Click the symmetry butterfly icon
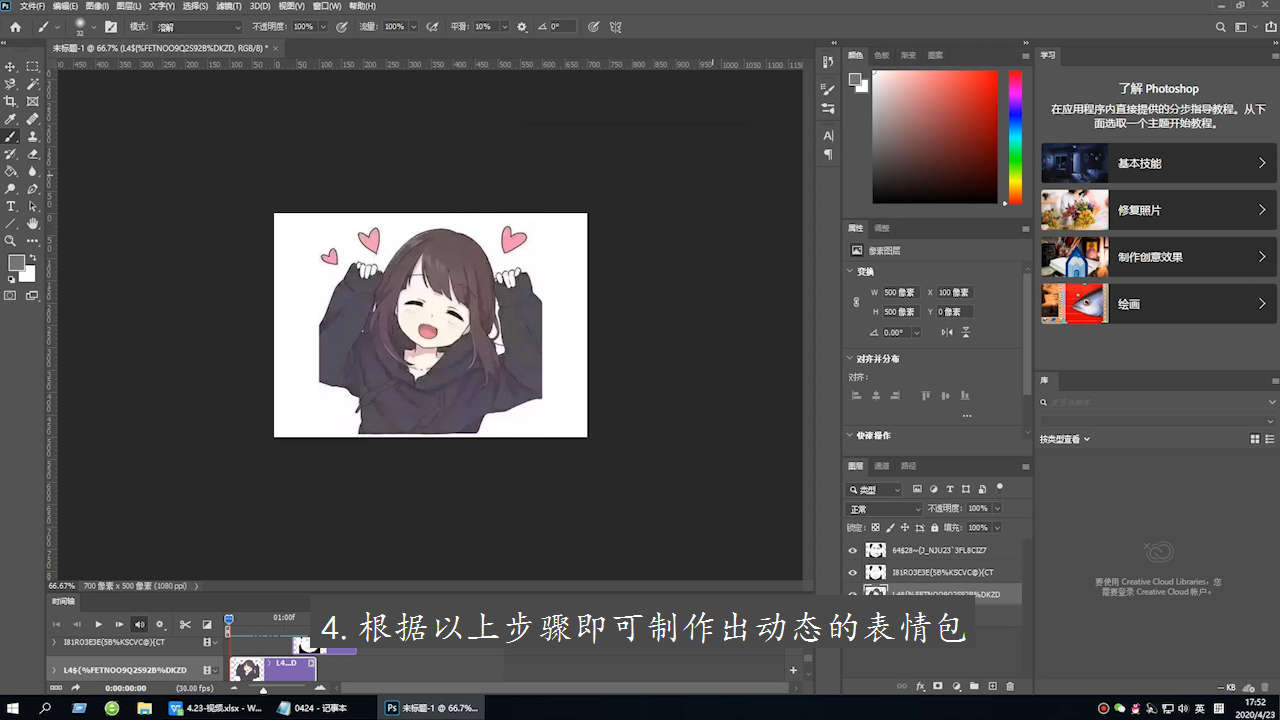The width and height of the screenshot is (1280, 720). 616,27
